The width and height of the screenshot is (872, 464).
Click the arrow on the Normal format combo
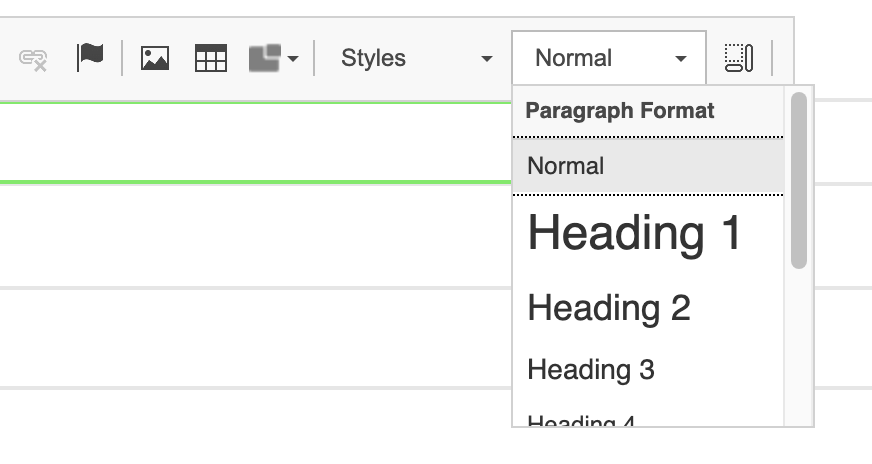(681, 59)
